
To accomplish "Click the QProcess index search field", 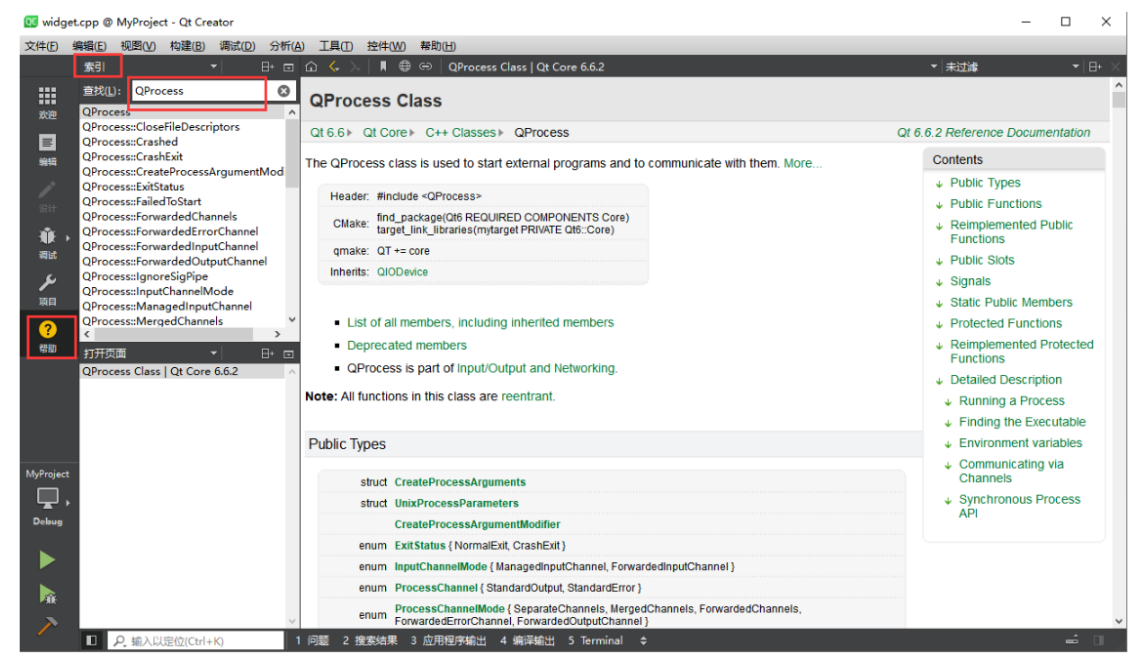I will point(198,91).
